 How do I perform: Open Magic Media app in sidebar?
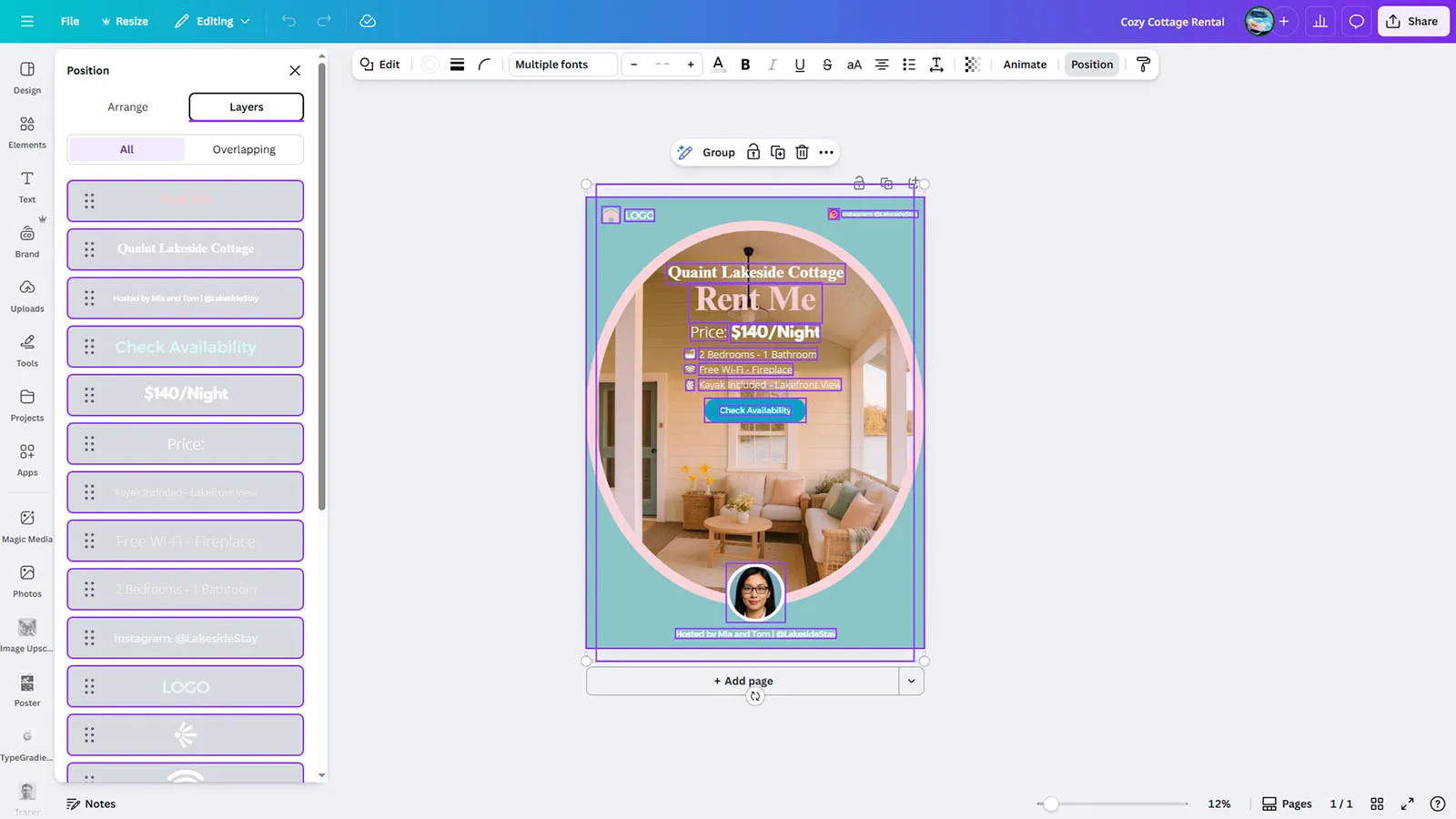[27, 526]
